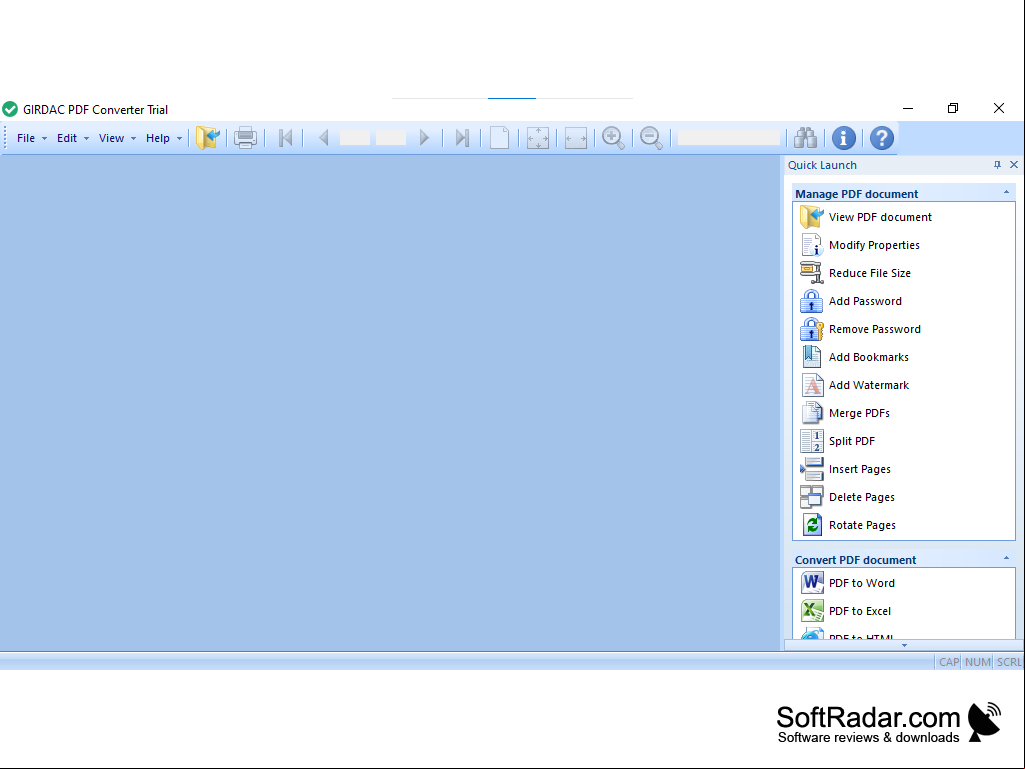Click the PDF to Excel link text
Image resolution: width=1025 pixels, height=769 pixels.
click(860, 611)
